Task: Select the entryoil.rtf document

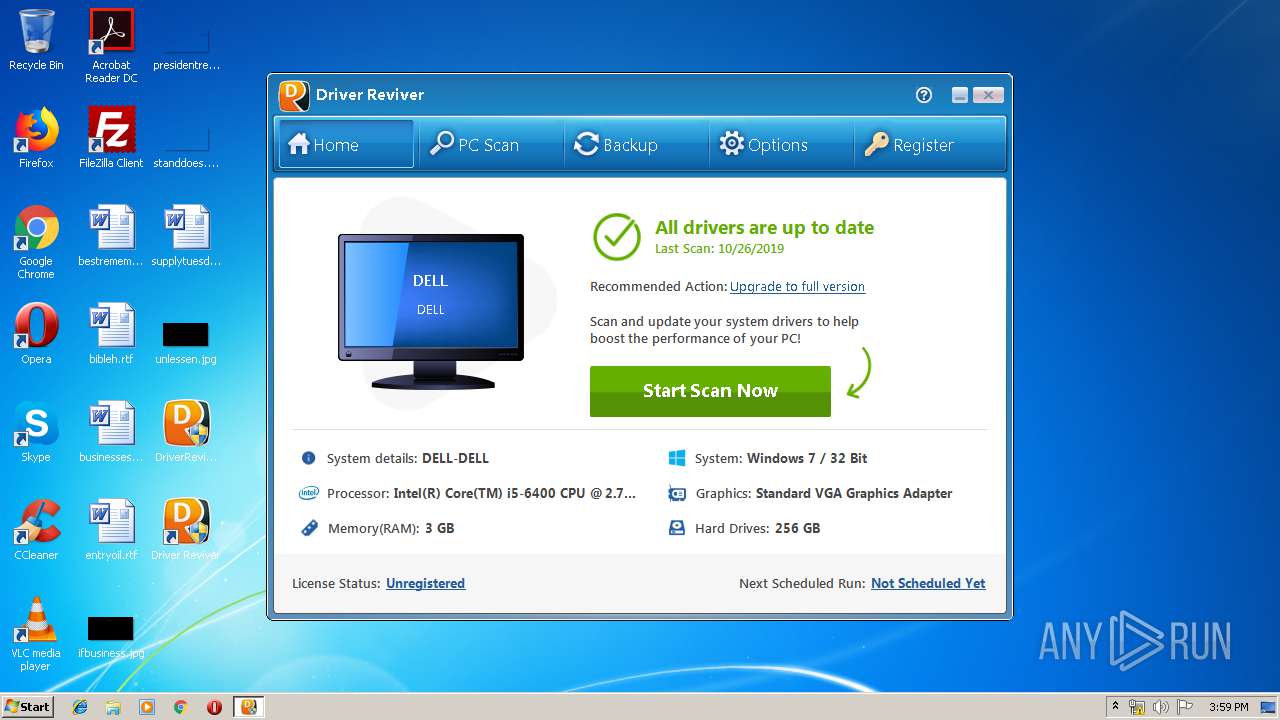Action: tap(111, 529)
